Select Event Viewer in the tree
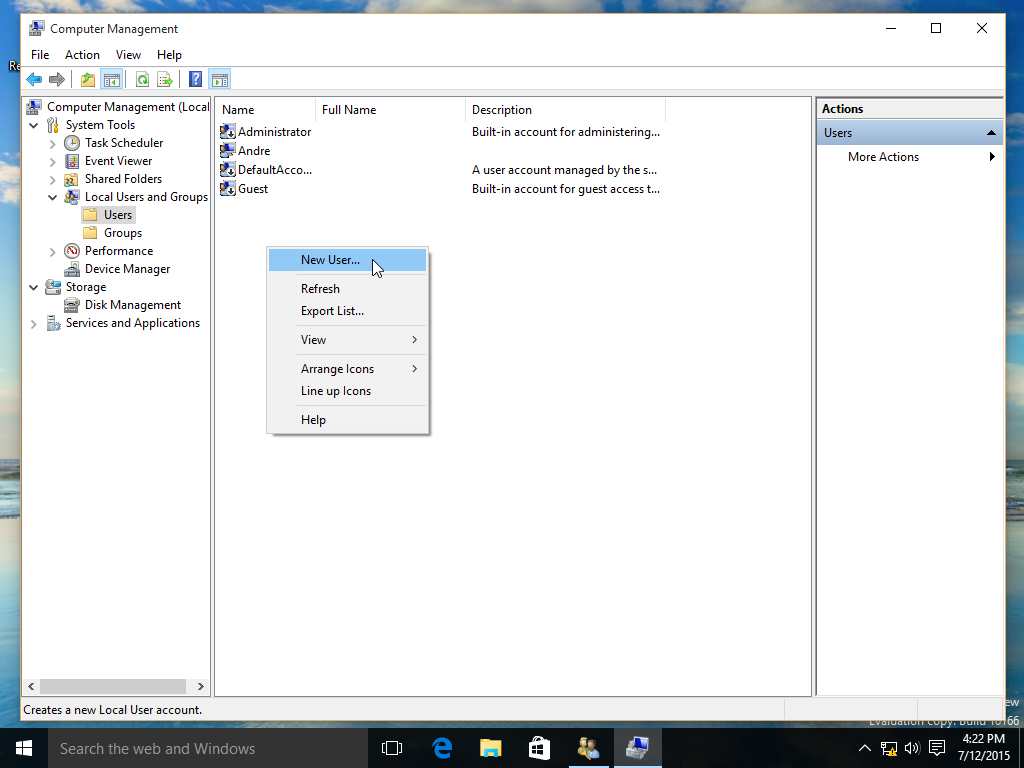The height and width of the screenshot is (768, 1024). click(x=118, y=161)
